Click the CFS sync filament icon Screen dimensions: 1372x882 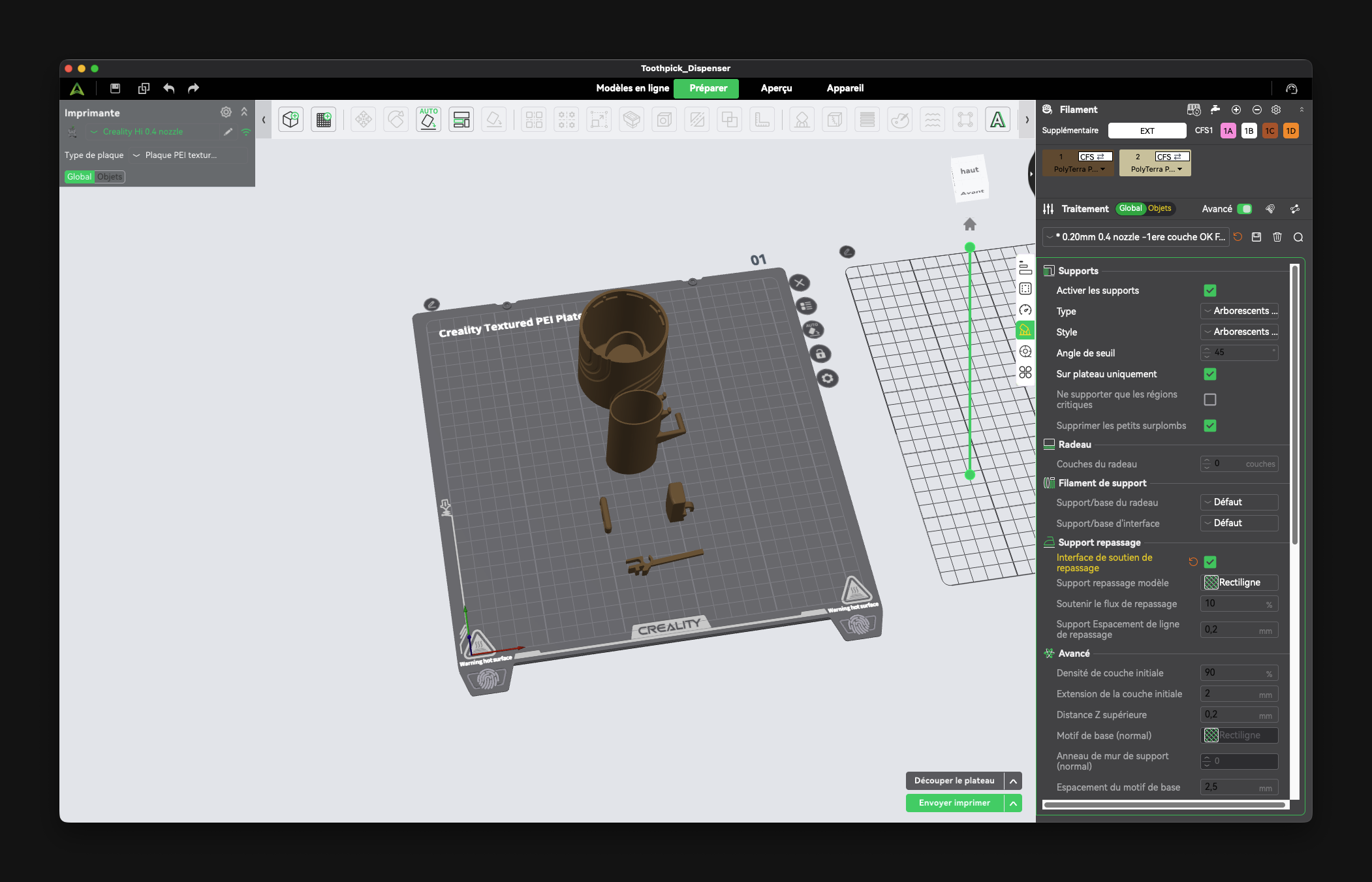(x=1194, y=110)
